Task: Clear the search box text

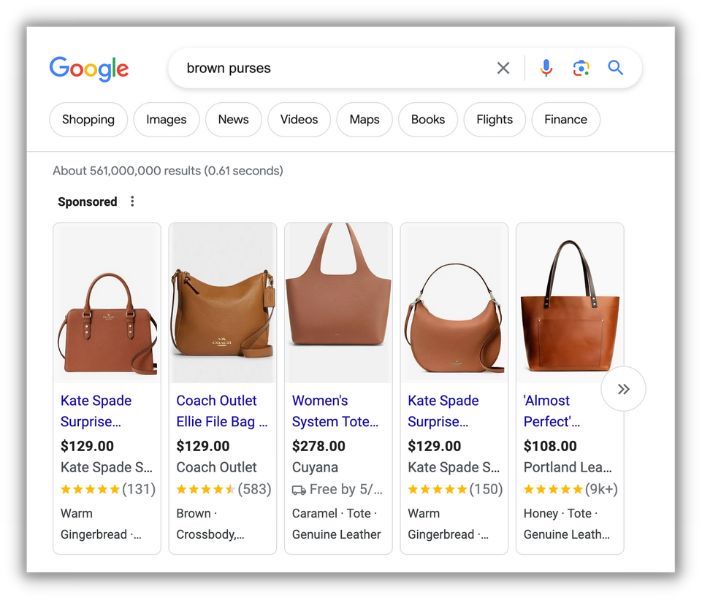Action: coord(503,68)
